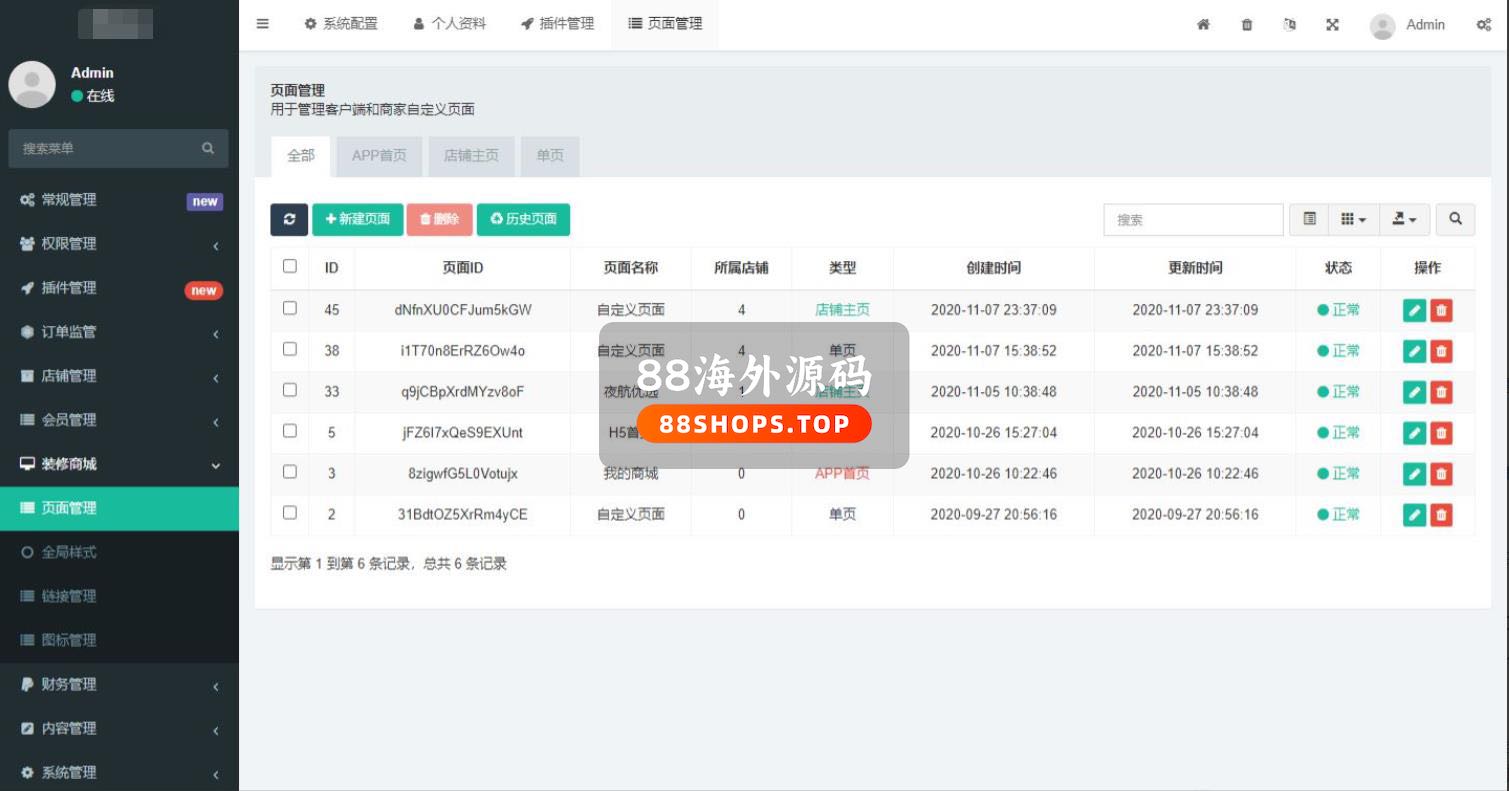Click the 搜索 input field above table

[x=1192, y=220]
